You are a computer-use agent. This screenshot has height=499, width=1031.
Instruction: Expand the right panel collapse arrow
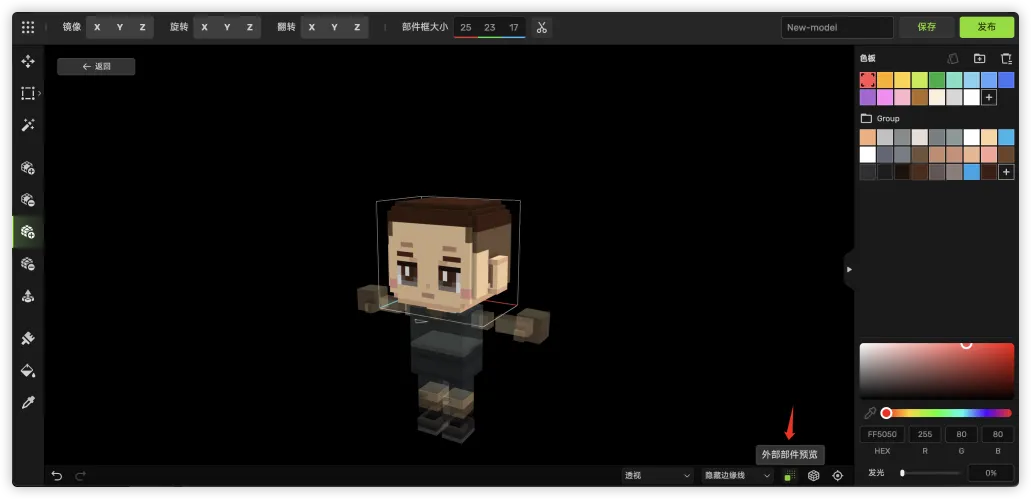pyautogui.click(x=849, y=269)
